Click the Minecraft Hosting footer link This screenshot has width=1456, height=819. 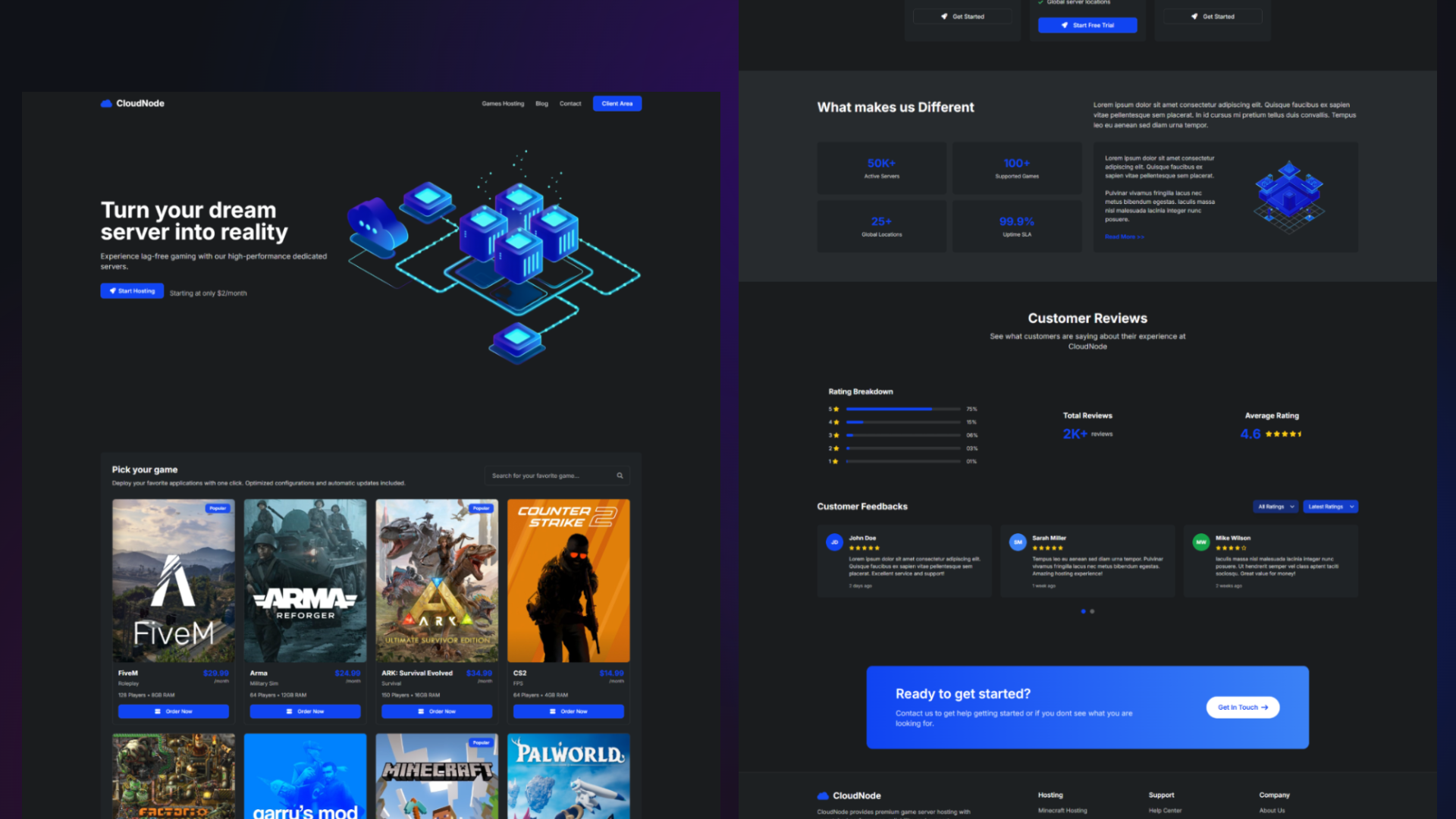1062,811
